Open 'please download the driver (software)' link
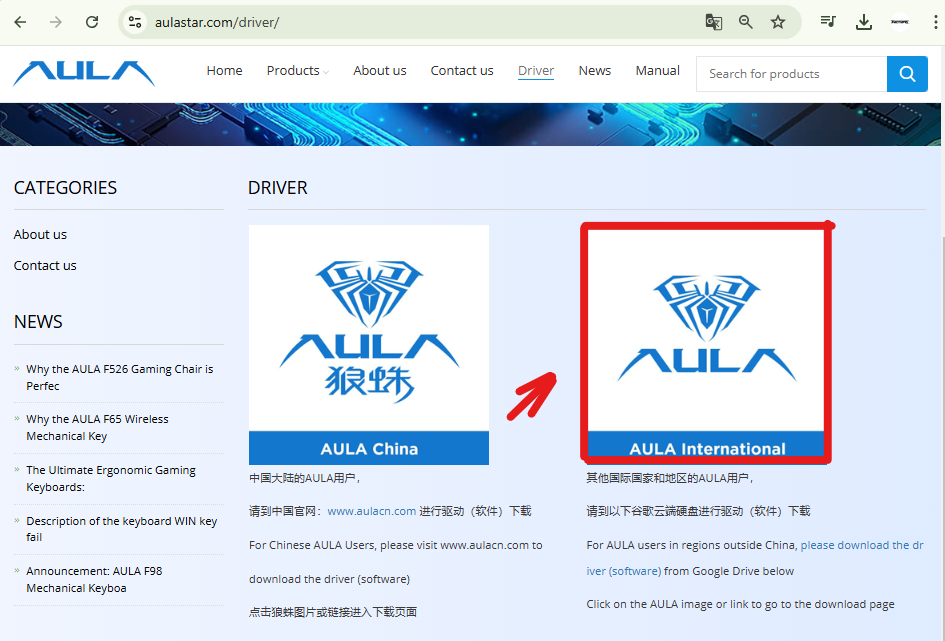This screenshot has height=641, width=945. [861, 545]
